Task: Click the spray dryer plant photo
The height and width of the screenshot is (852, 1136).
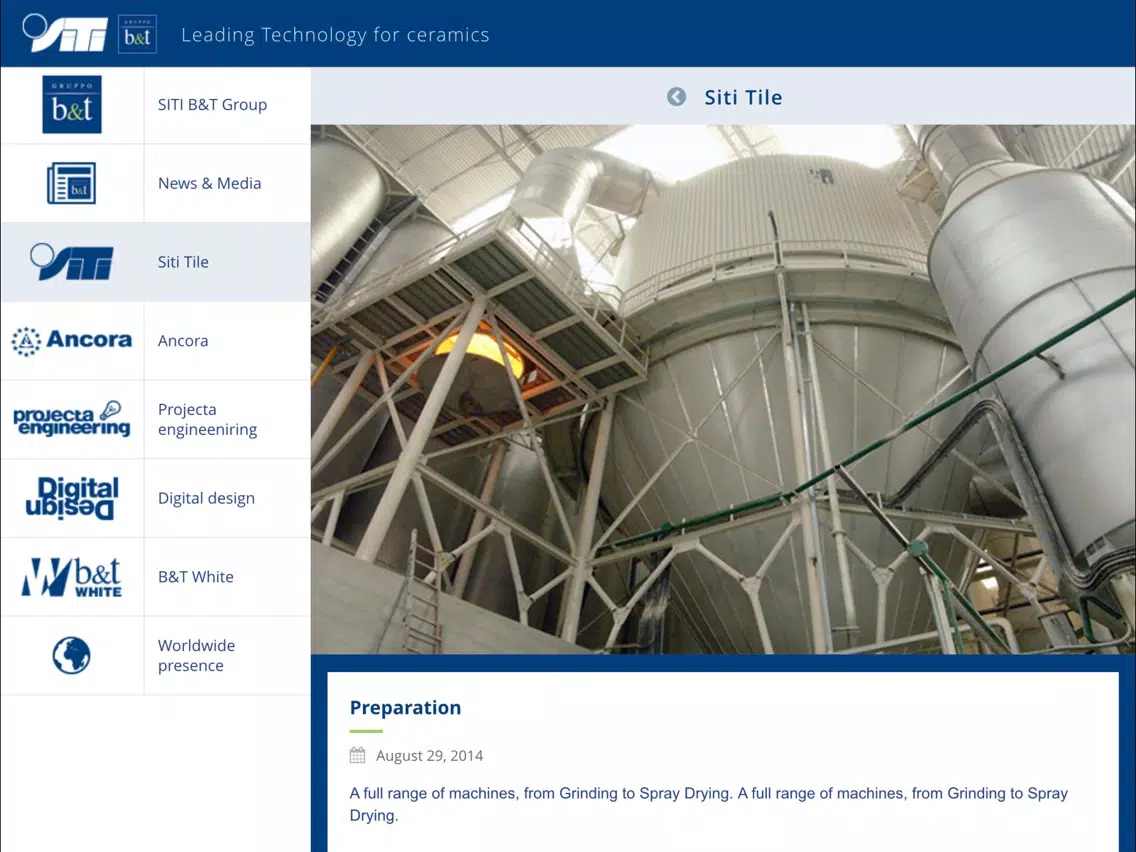Action: pos(723,389)
